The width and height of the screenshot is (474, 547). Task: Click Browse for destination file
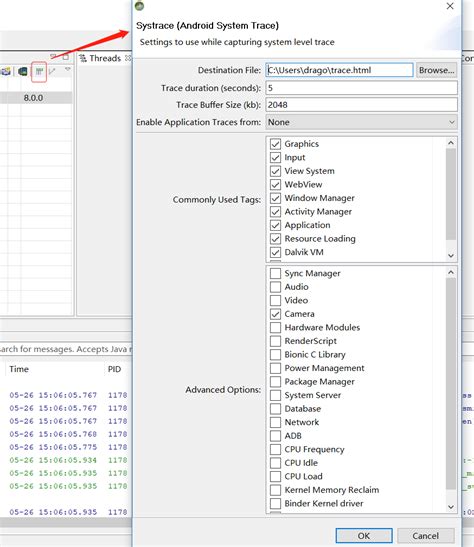pos(436,70)
